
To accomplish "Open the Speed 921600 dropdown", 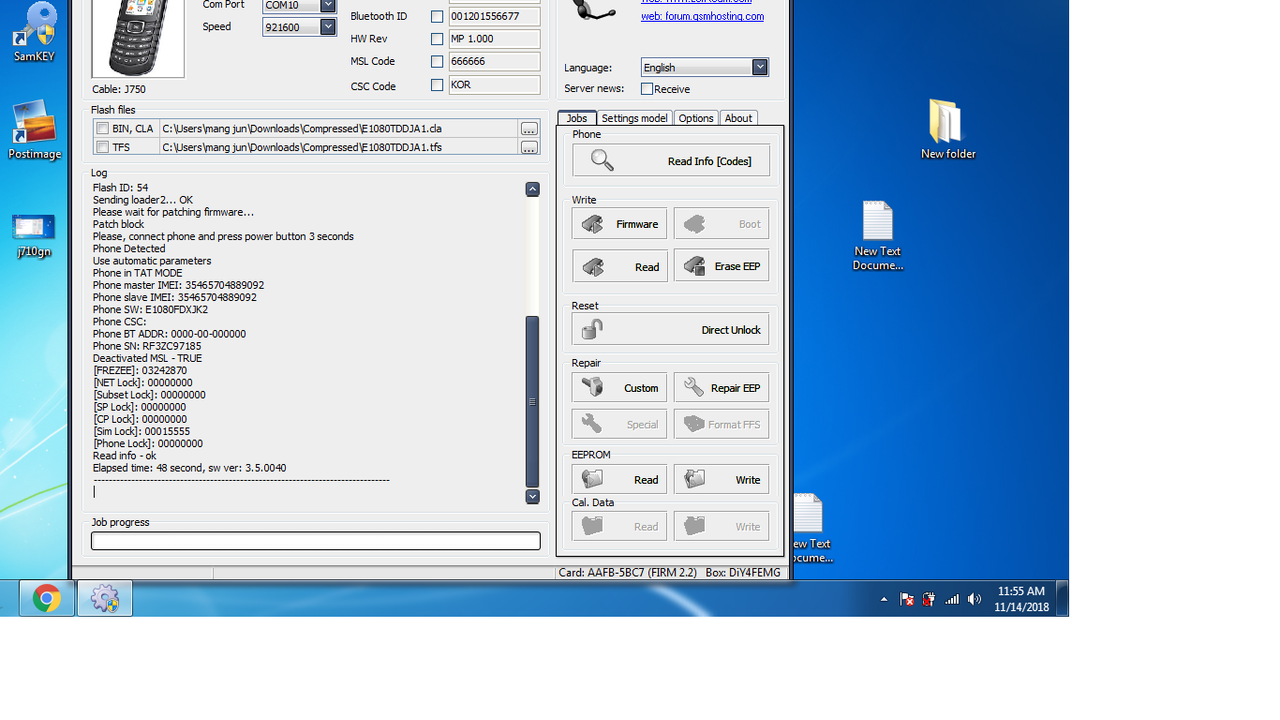I will (x=327, y=27).
